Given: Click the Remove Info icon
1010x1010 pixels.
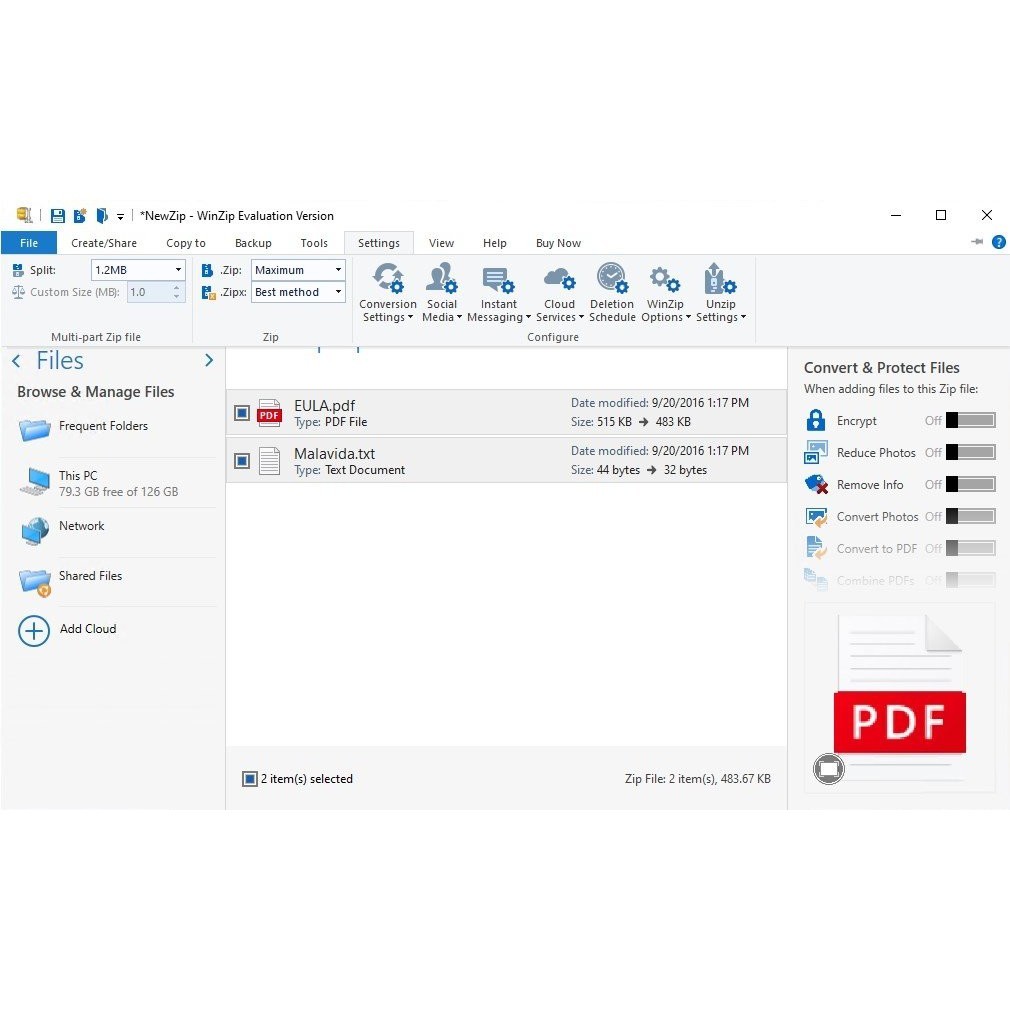Looking at the screenshot, I should [x=816, y=484].
